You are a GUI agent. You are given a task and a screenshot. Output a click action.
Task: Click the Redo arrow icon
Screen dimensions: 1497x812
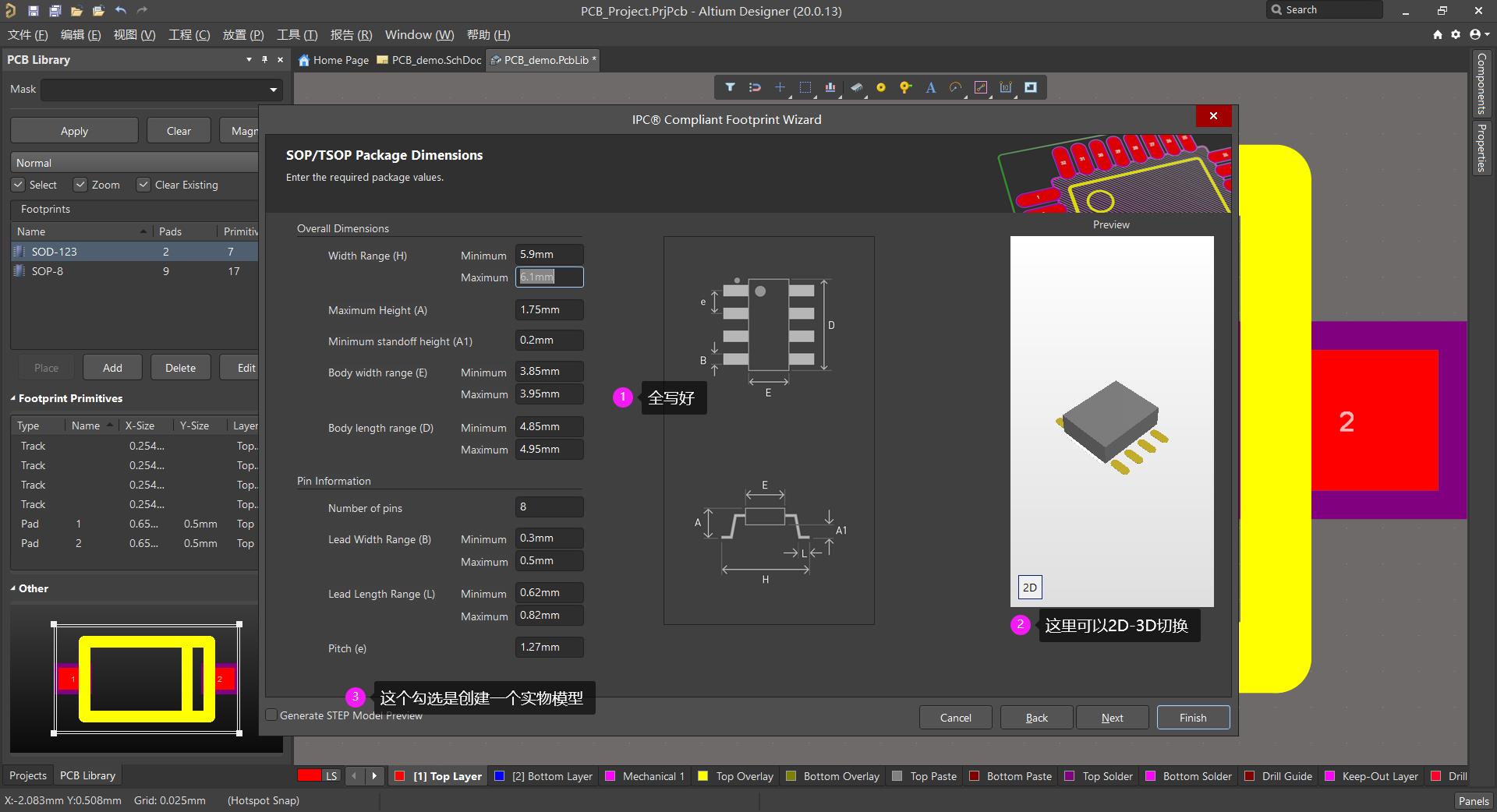(142, 11)
